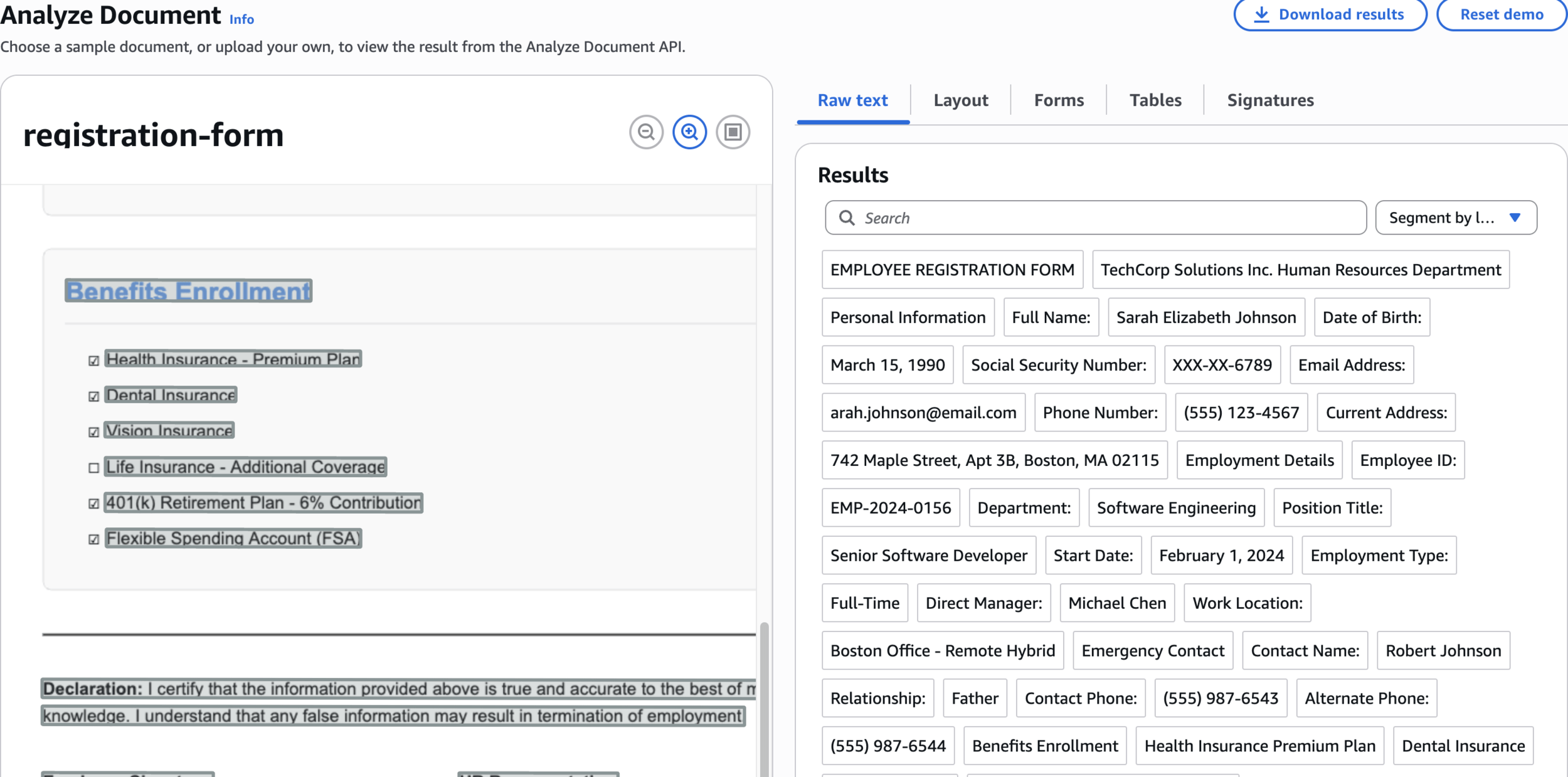Click the zoom out magnifier icon

pyautogui.click(x=646, y=132)
